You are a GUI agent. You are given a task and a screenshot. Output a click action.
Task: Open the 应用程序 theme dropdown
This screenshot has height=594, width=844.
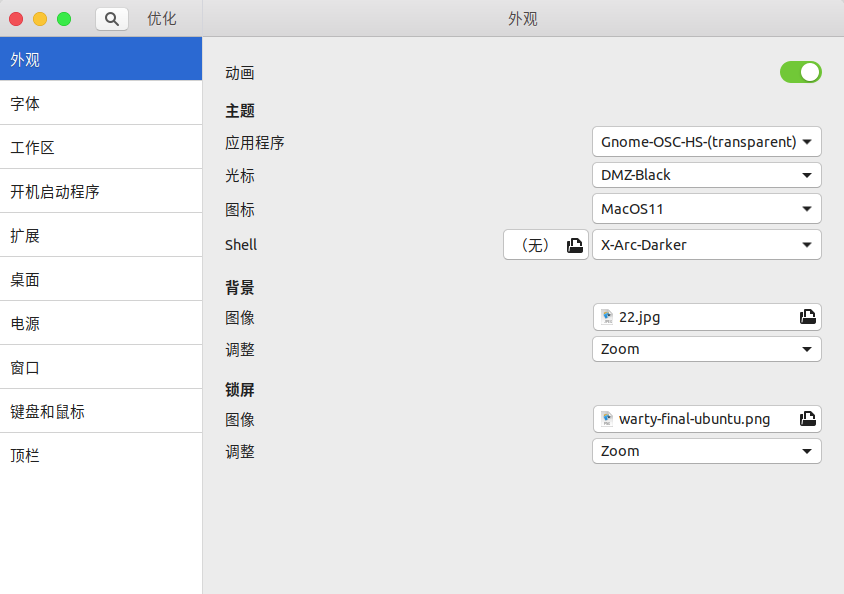pyautogui.click(x=706, y=142)
